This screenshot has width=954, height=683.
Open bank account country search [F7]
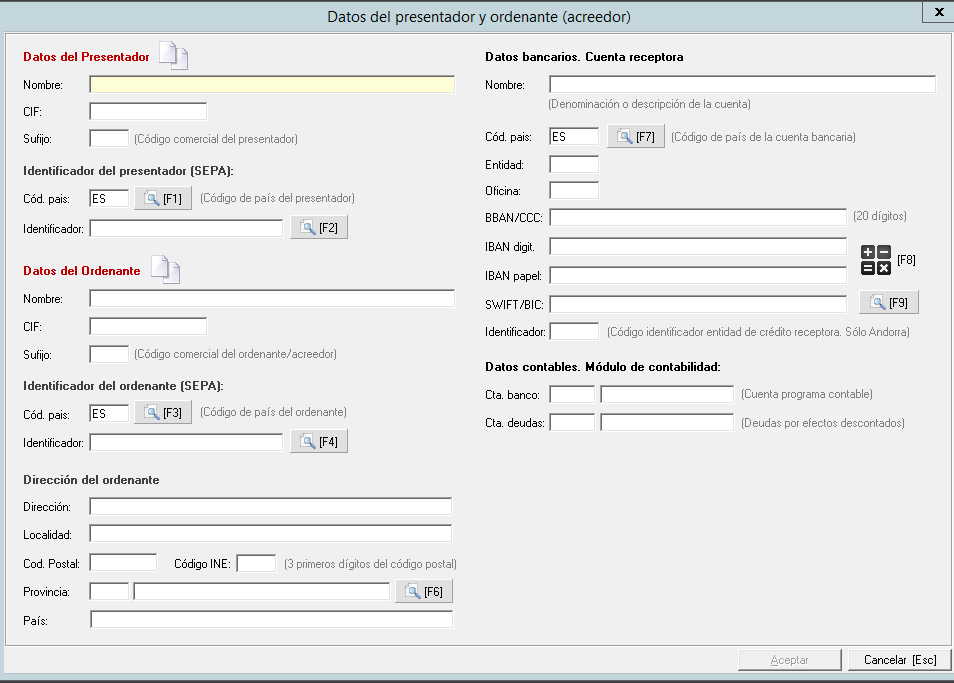point(636,137)
